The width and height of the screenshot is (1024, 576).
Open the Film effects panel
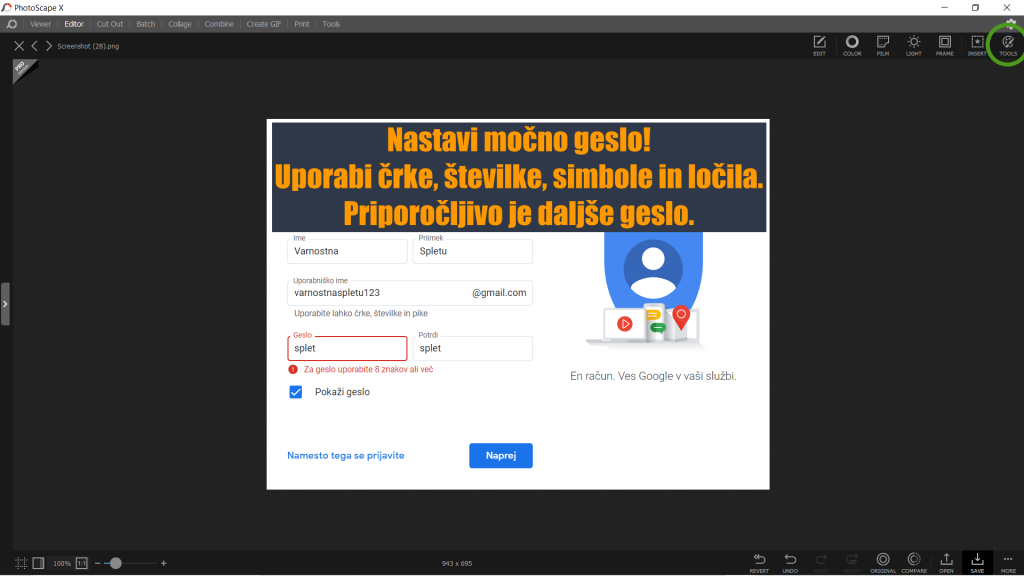pos(883,45)
